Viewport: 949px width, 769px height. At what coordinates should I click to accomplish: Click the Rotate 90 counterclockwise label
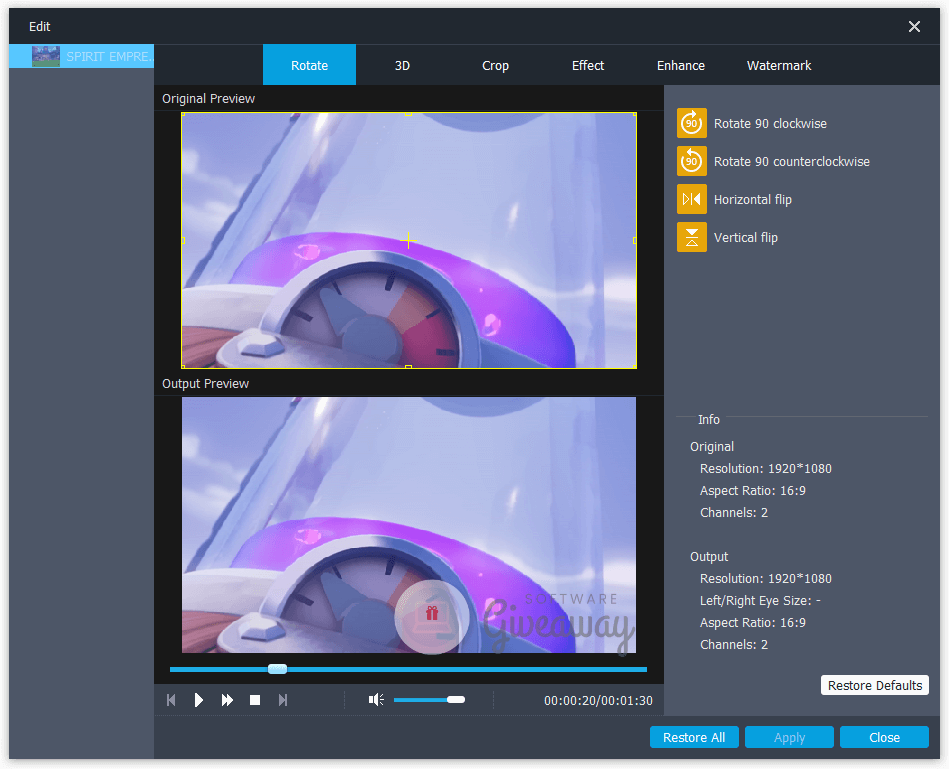pos(792,162)
